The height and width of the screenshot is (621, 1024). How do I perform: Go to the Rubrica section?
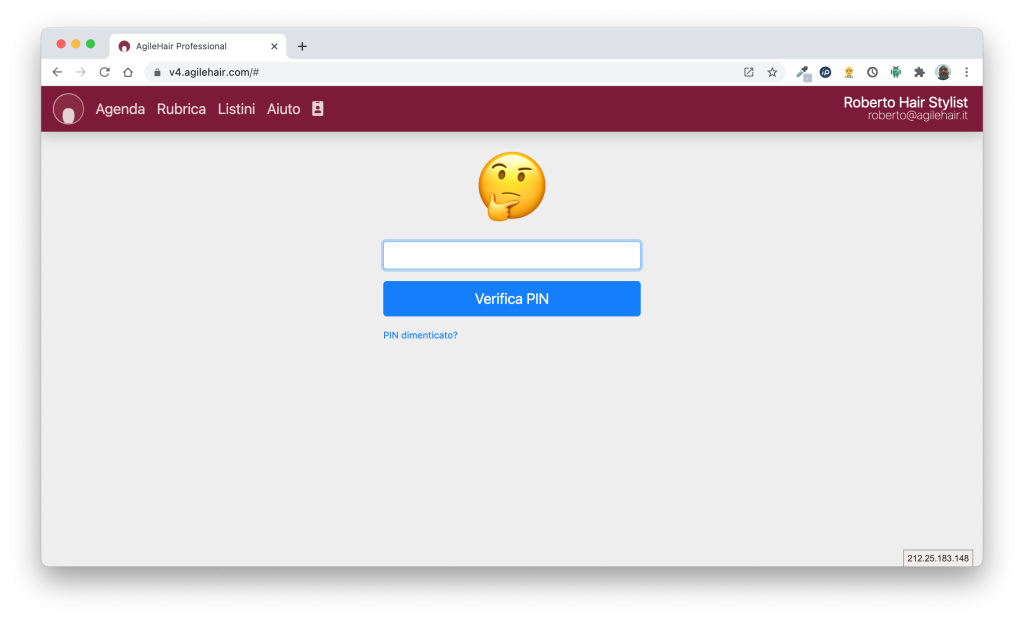[x=181, y=109]
